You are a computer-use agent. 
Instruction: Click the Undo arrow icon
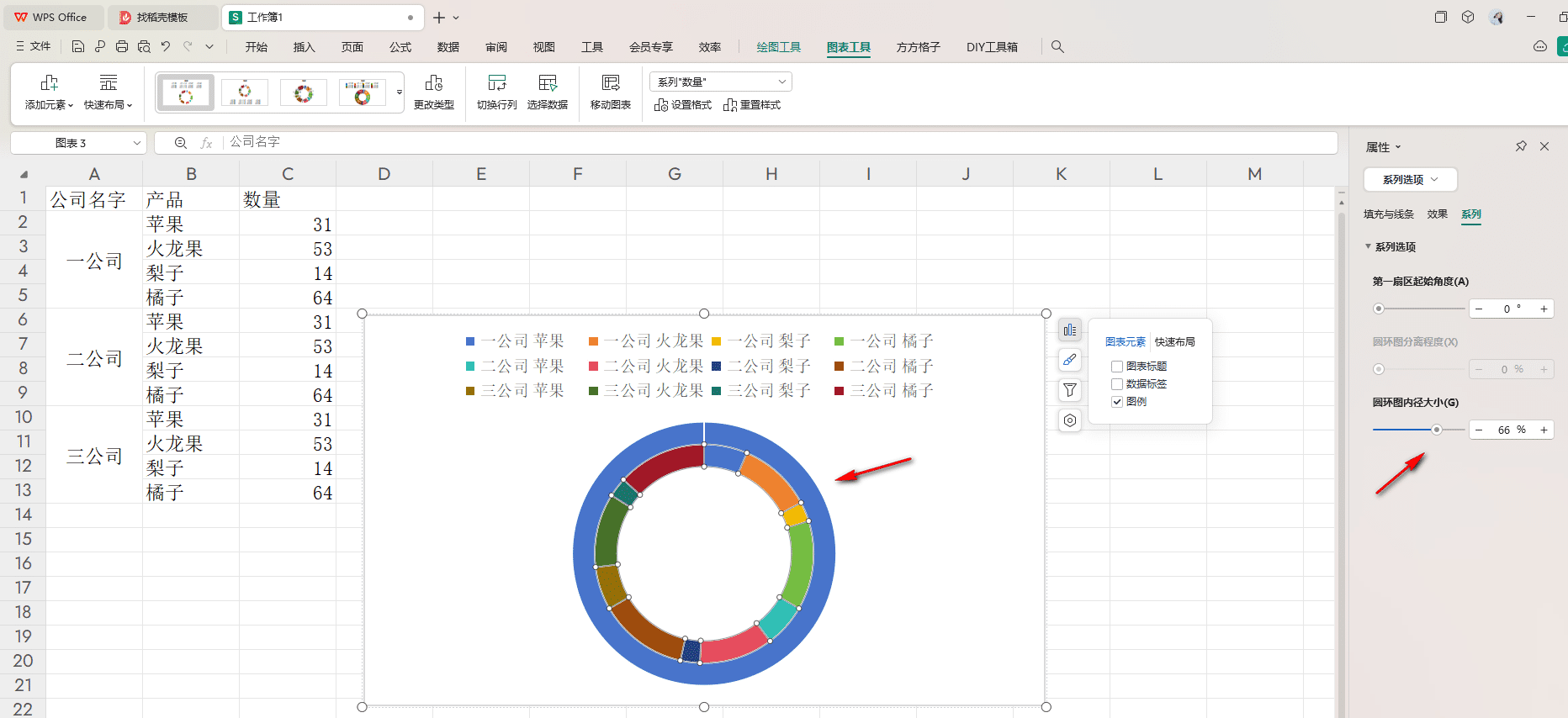point(166,47)
